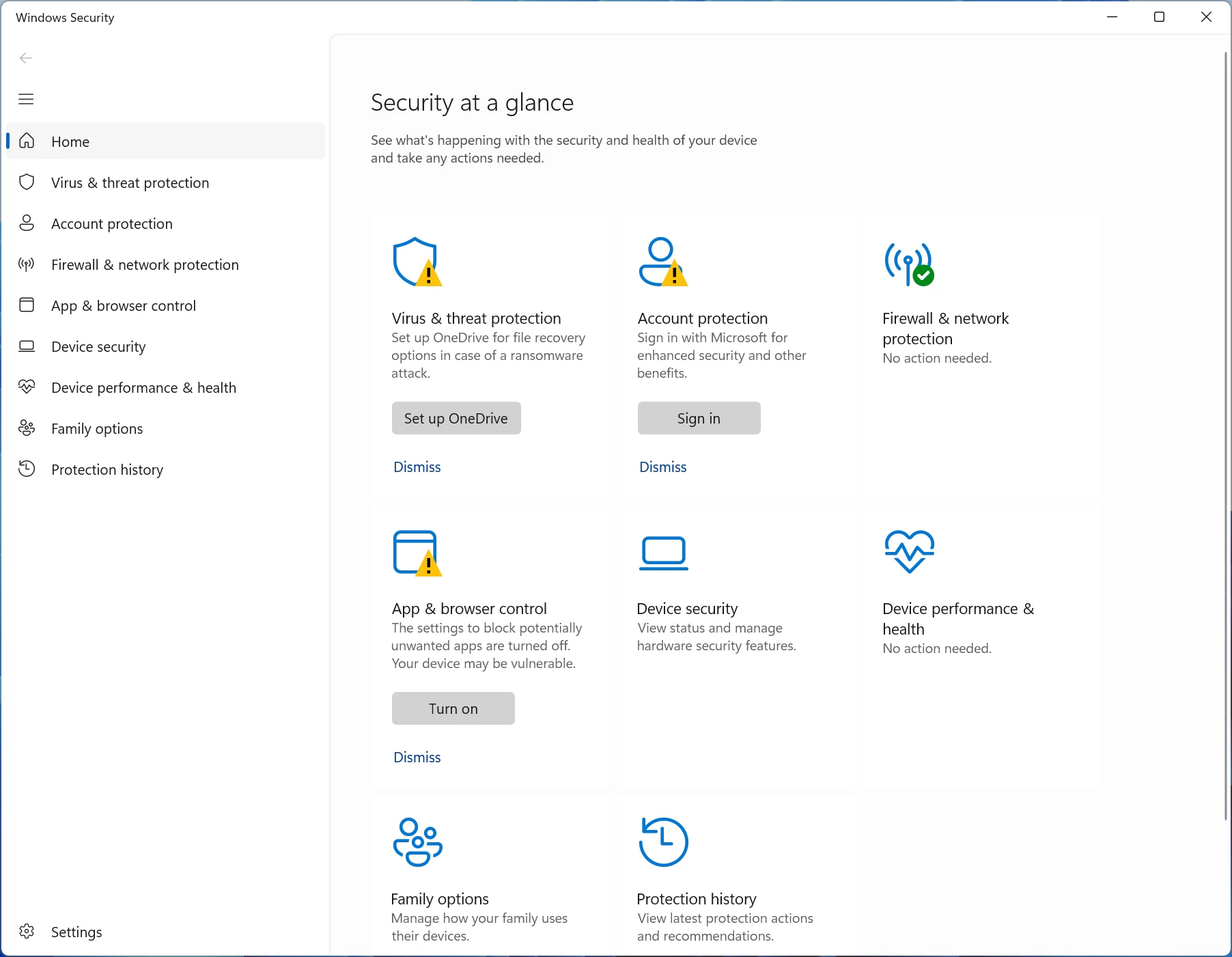Open the Firewall & network protection antenna tile icon
1232x957 pixels.
tap(908, 264)
